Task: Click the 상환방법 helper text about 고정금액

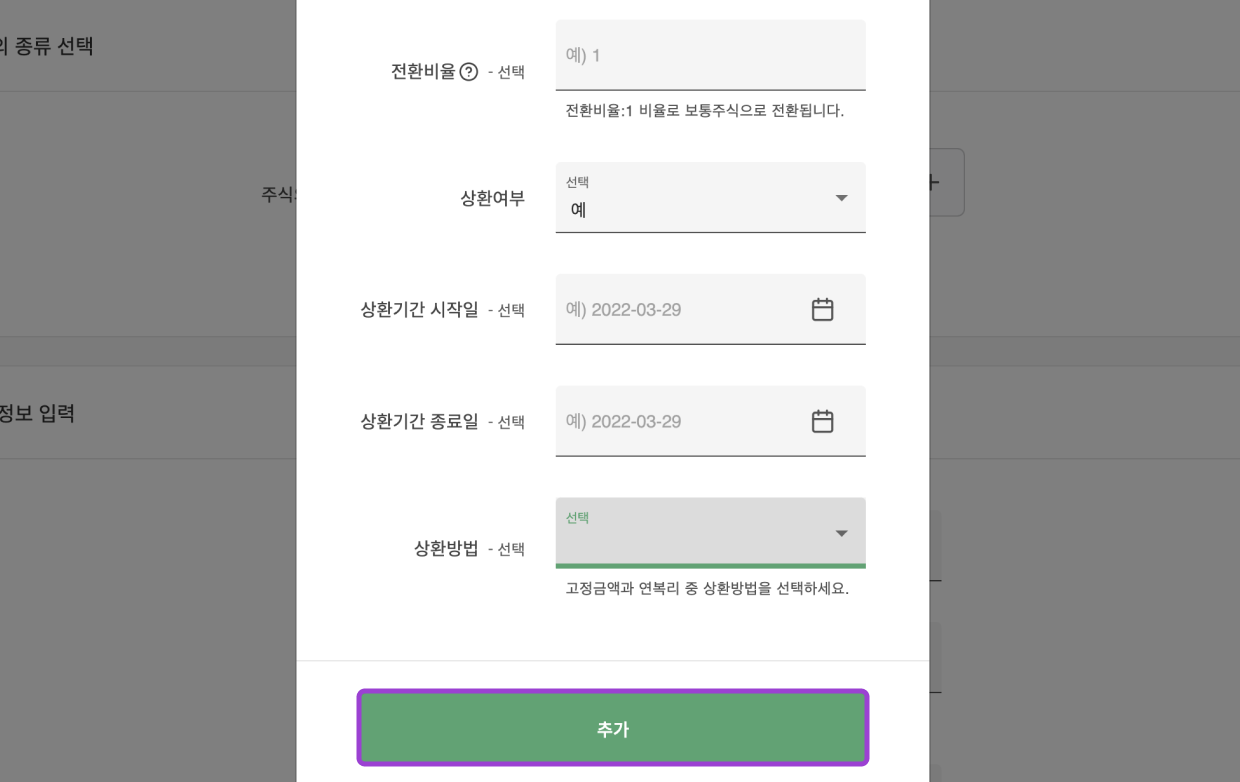Action: (x=706, y=588)
